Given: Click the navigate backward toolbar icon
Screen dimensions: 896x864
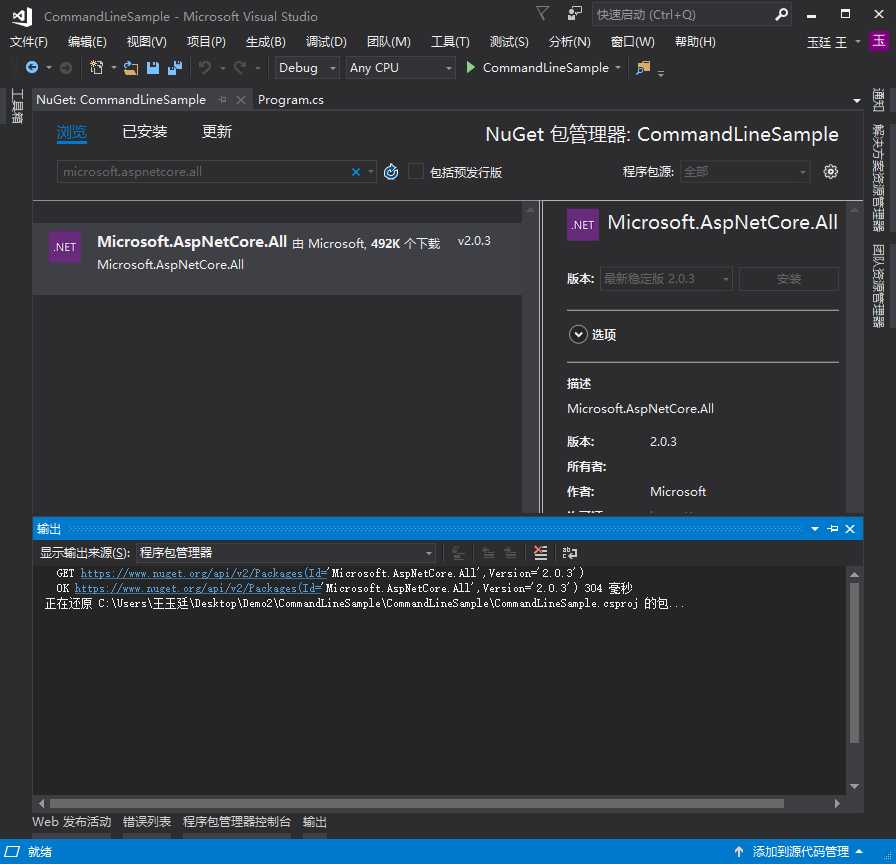Looking at the screenshot, I should (32, 68).
